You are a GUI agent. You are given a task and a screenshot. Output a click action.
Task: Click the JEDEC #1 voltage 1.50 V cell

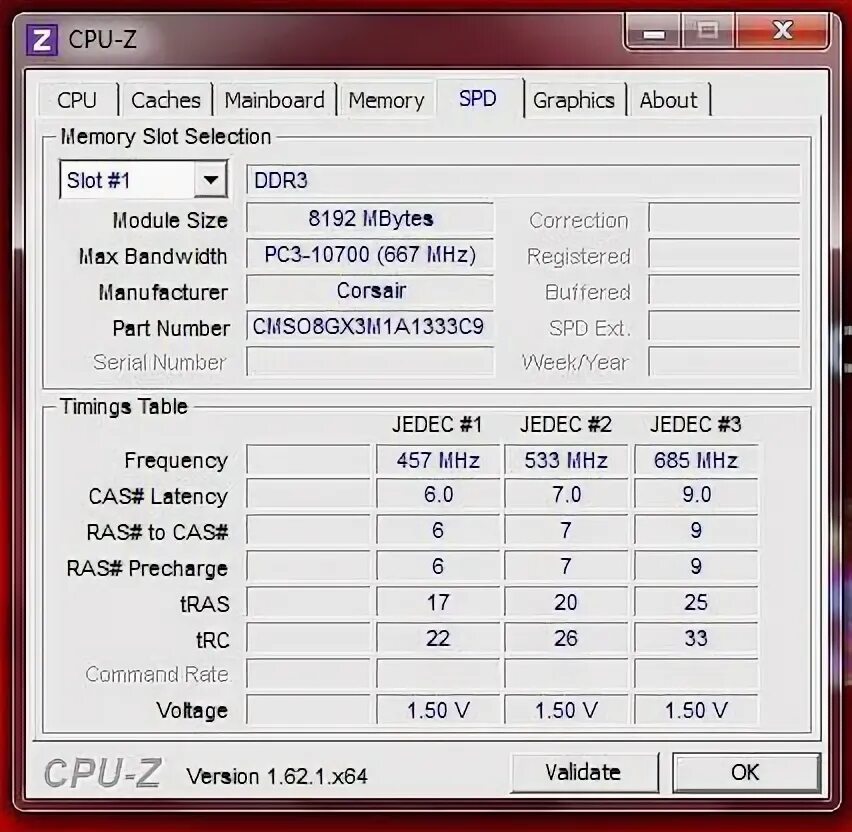[x=438, y=710]
